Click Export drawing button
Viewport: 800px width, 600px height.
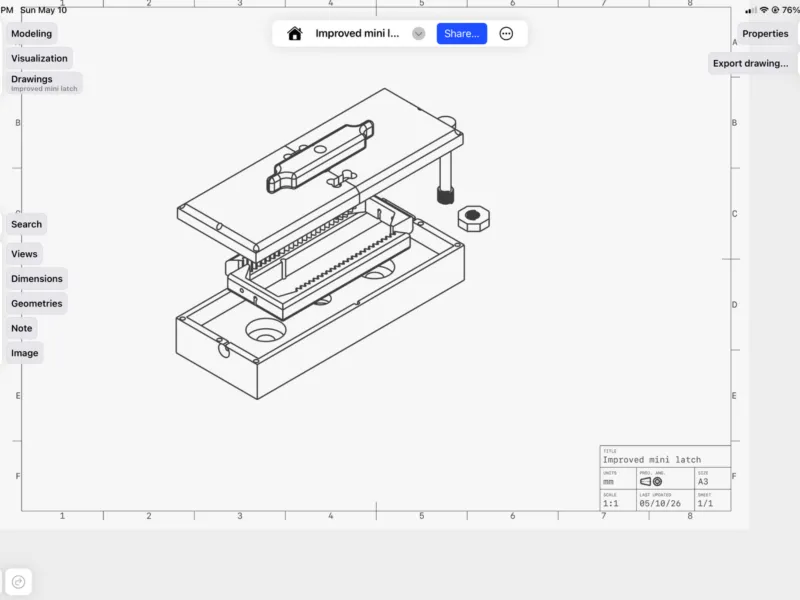pos(751,63)
